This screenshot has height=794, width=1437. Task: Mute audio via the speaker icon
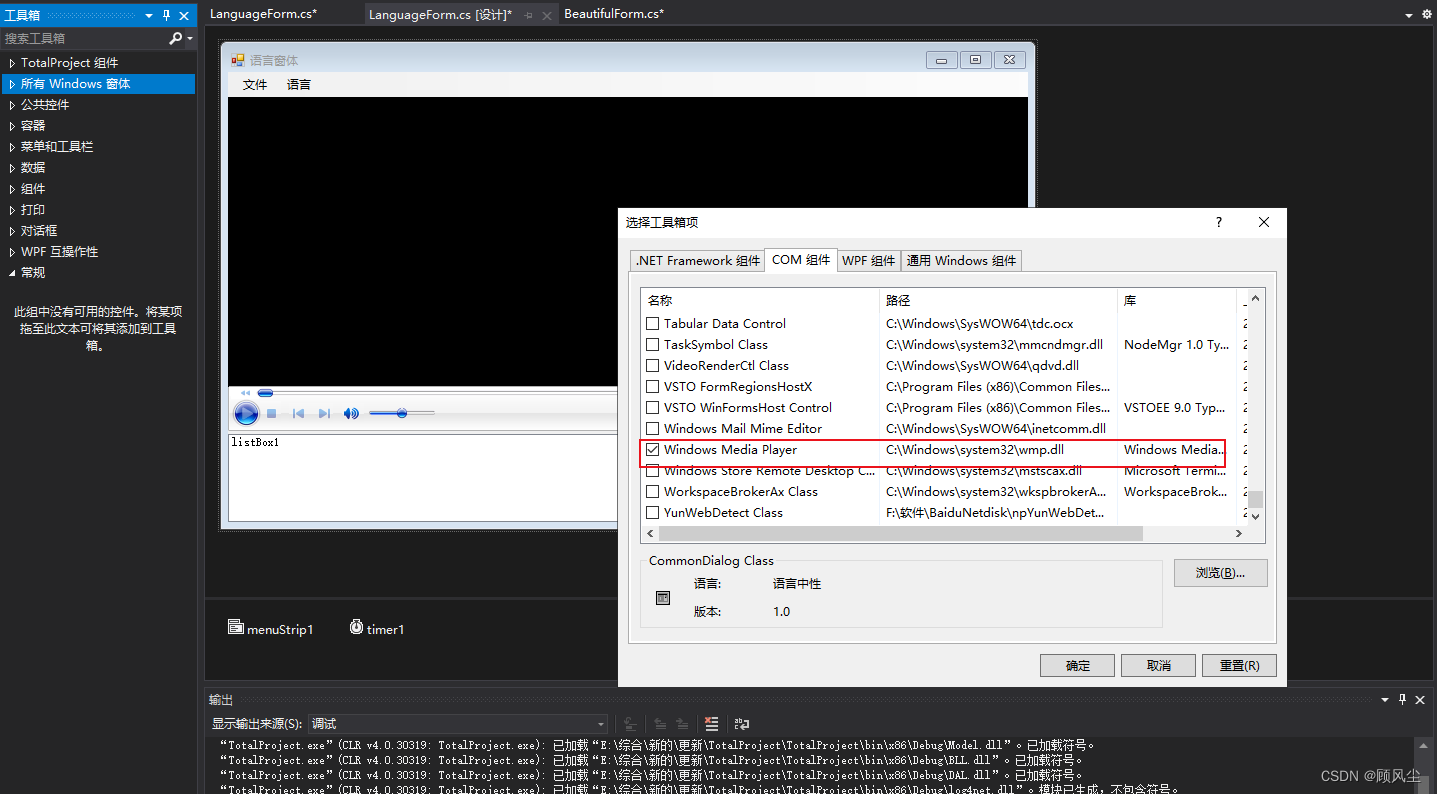tap(351, 413)
